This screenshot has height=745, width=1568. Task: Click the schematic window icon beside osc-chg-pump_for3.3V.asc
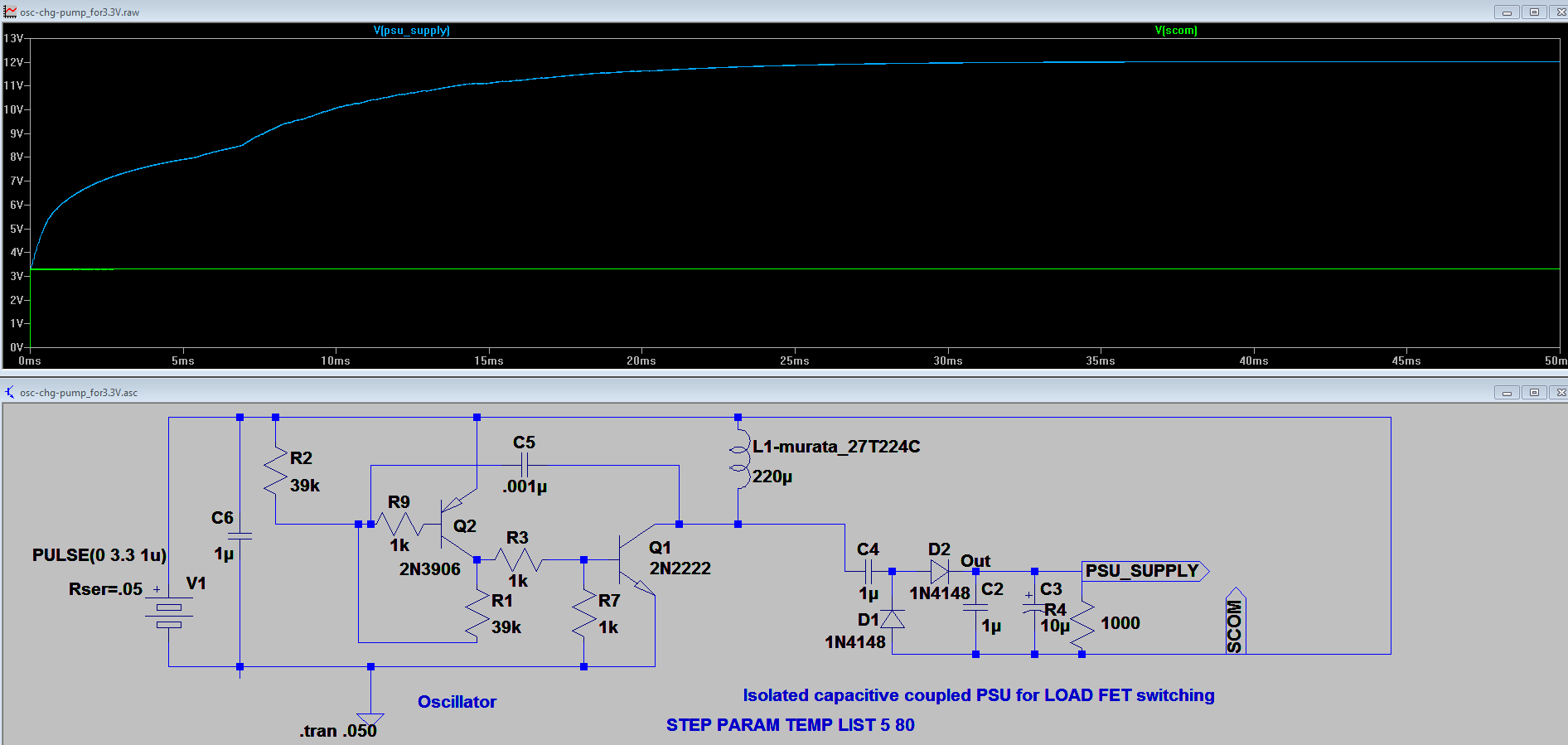tap(10, 392)
